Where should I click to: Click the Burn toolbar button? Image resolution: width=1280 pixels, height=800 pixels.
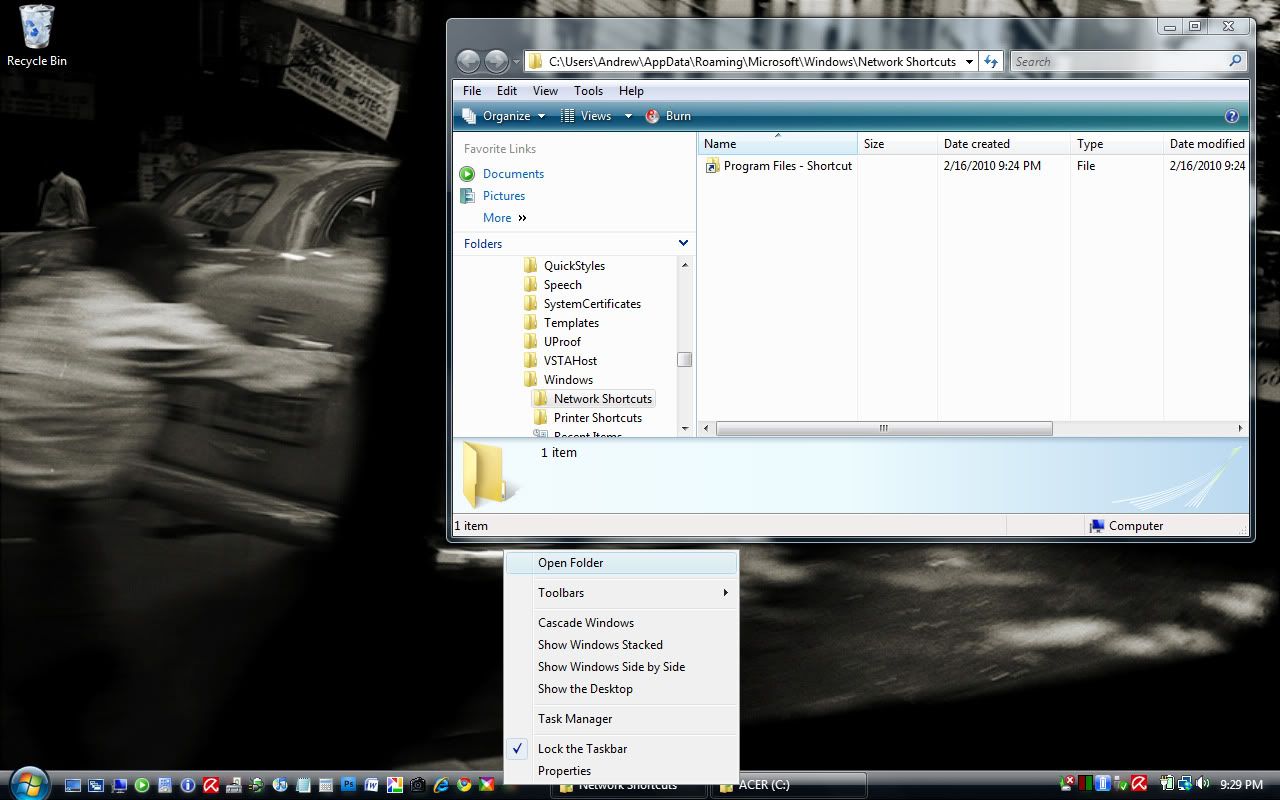[x=668, y=116]
